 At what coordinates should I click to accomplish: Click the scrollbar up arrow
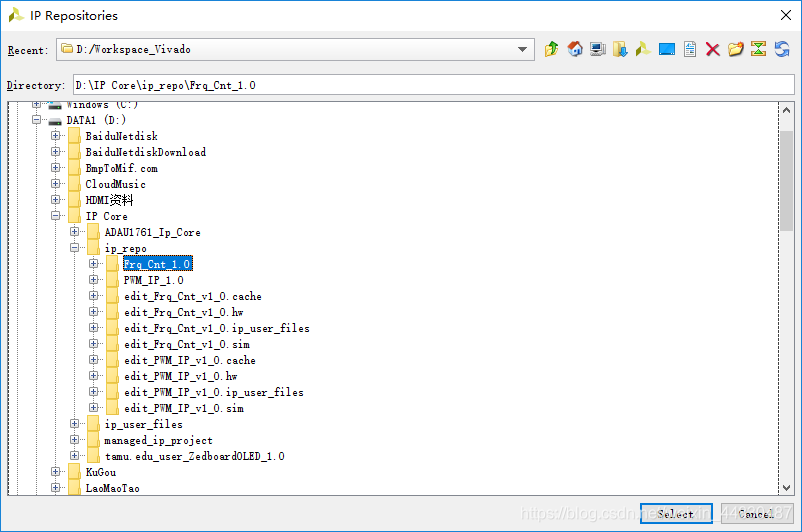point(787,110)
